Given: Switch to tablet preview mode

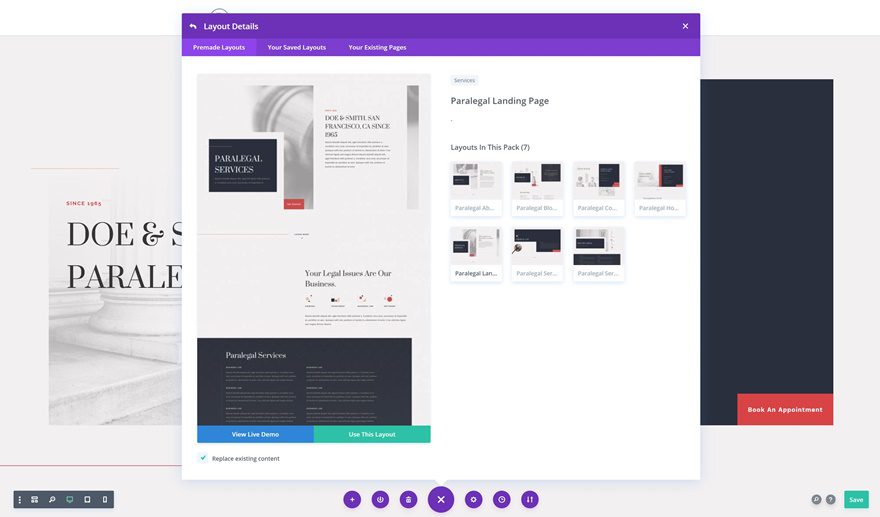Looking at the screenshot, I should (87, 500).
